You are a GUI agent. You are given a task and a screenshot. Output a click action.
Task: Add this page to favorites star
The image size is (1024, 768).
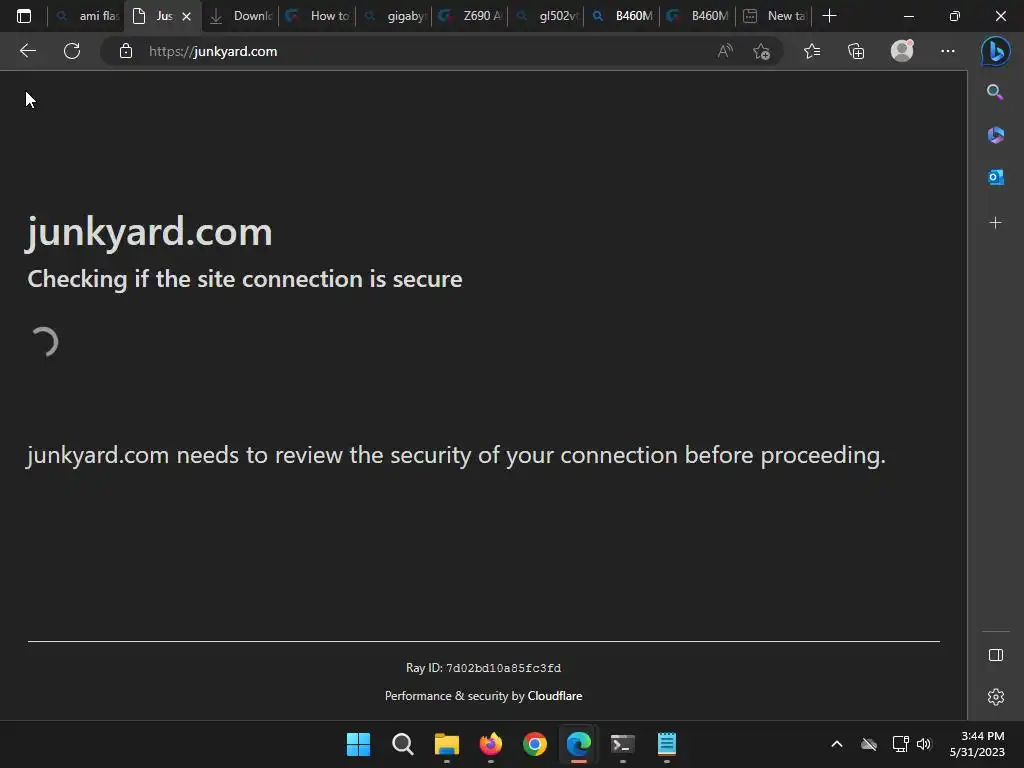(761, 51)
